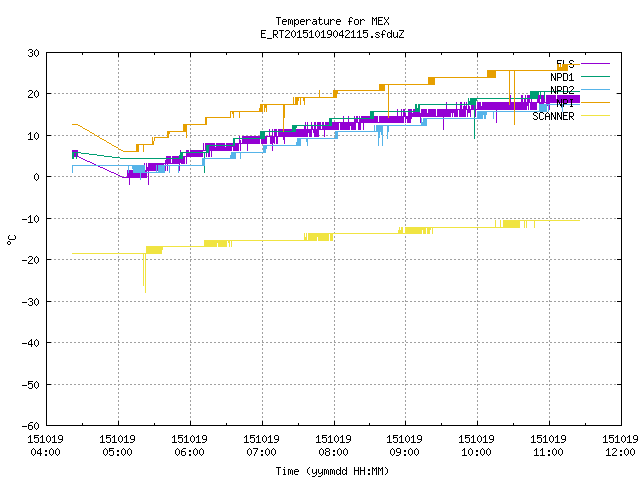Click the y-axis value 0
Image resolution: width=640 pixels, height=480 pixels.
37,177
